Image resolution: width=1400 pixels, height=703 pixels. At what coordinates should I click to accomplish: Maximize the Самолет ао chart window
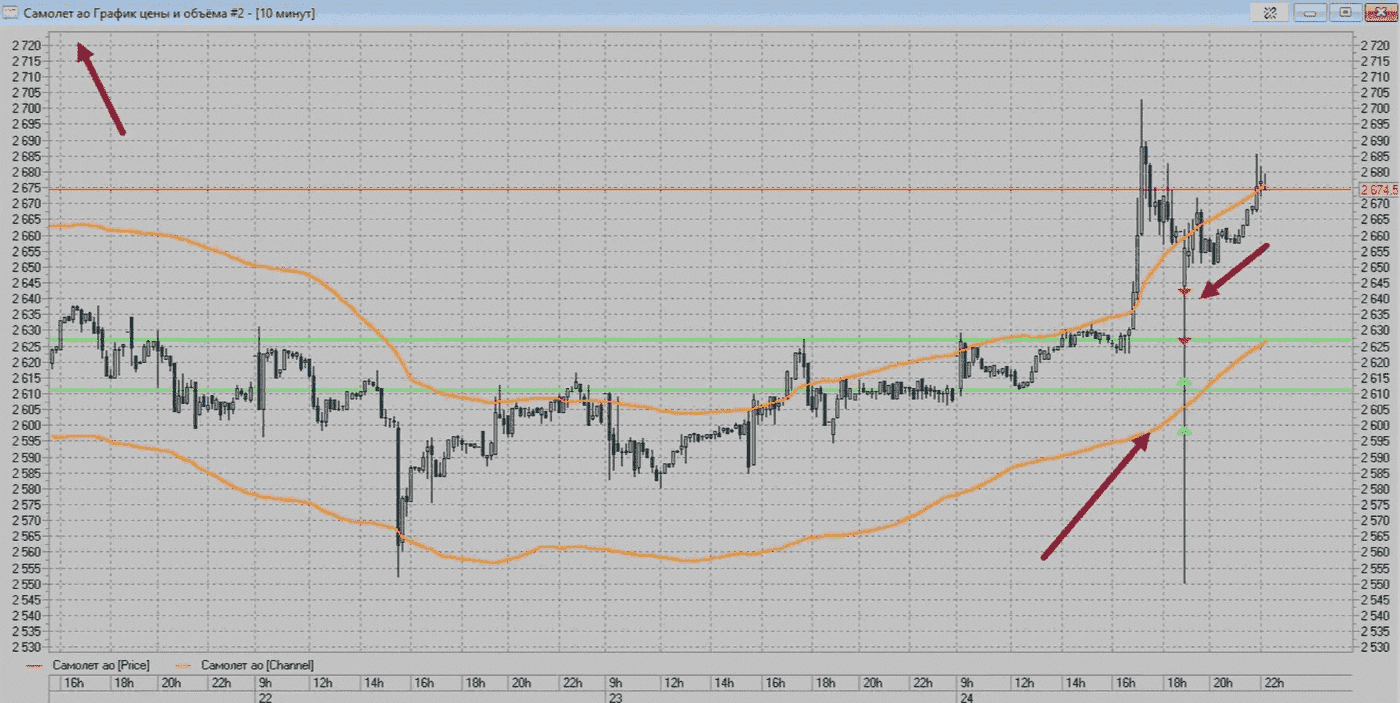tap(1345, 12)
